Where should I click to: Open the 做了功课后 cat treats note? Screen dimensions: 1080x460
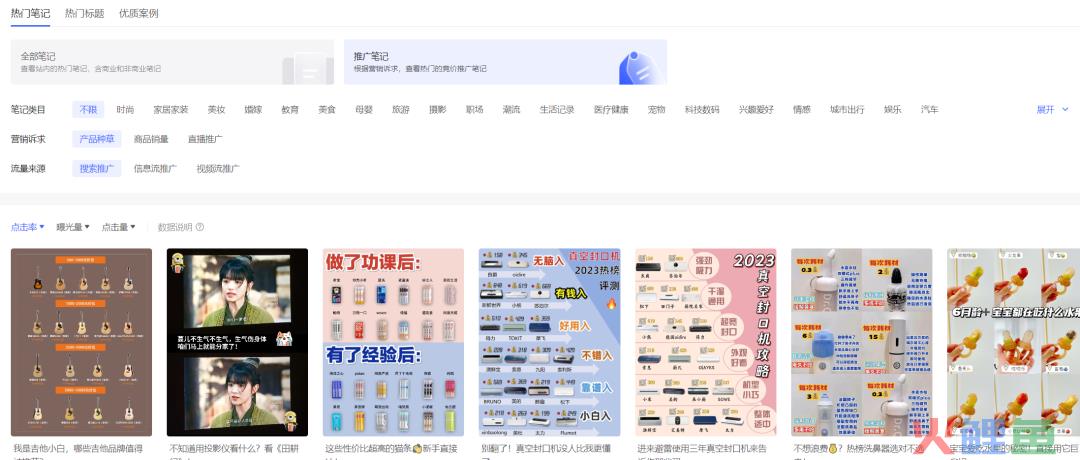393,342
